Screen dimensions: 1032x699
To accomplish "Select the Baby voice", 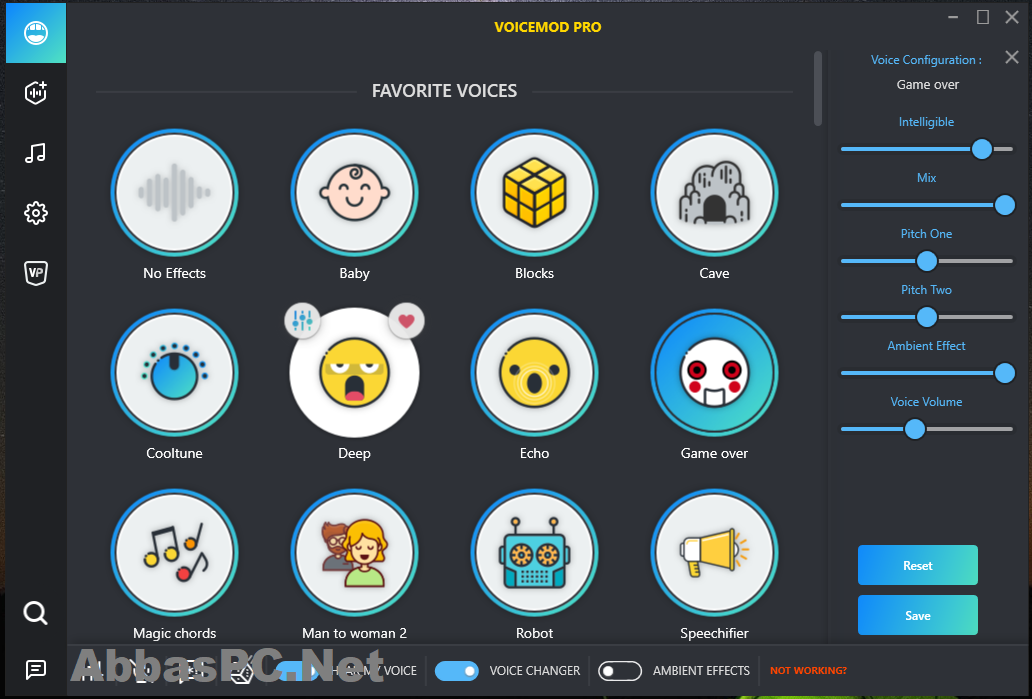I will click(354, 193).
